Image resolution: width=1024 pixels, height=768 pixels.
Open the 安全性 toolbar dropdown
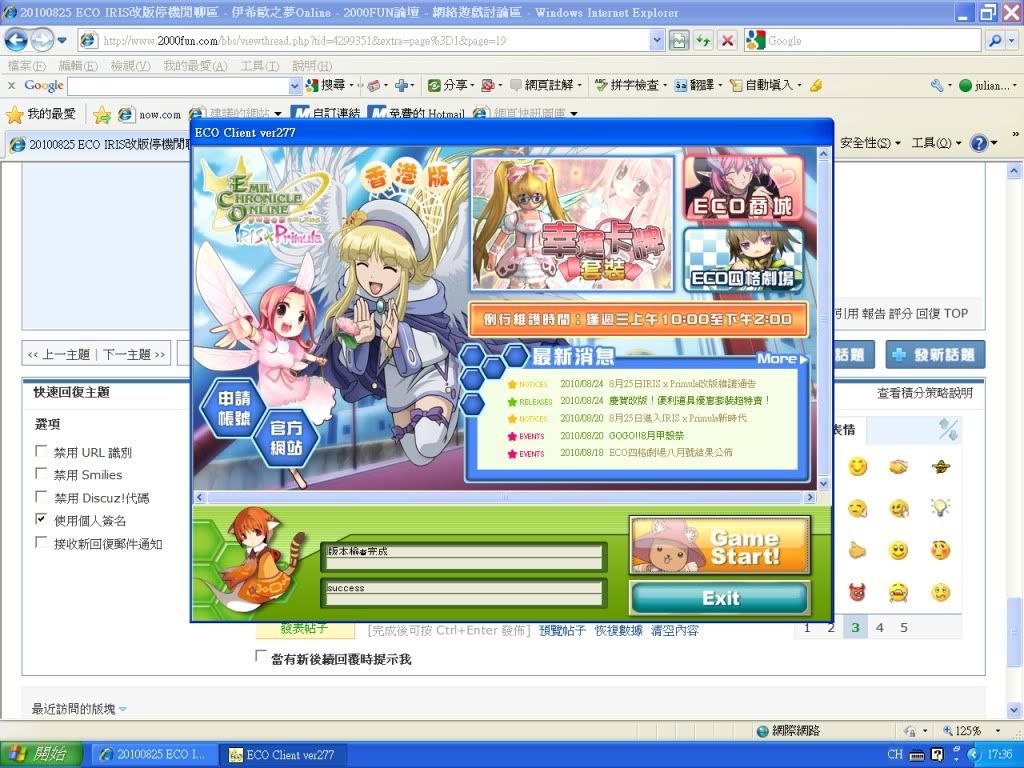click(x=871, y=143)
